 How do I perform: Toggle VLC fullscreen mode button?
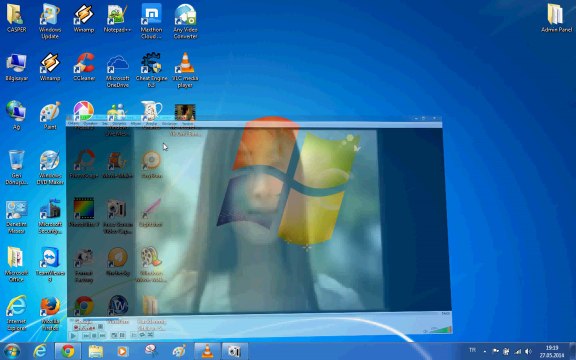click(x=114, y=335)
